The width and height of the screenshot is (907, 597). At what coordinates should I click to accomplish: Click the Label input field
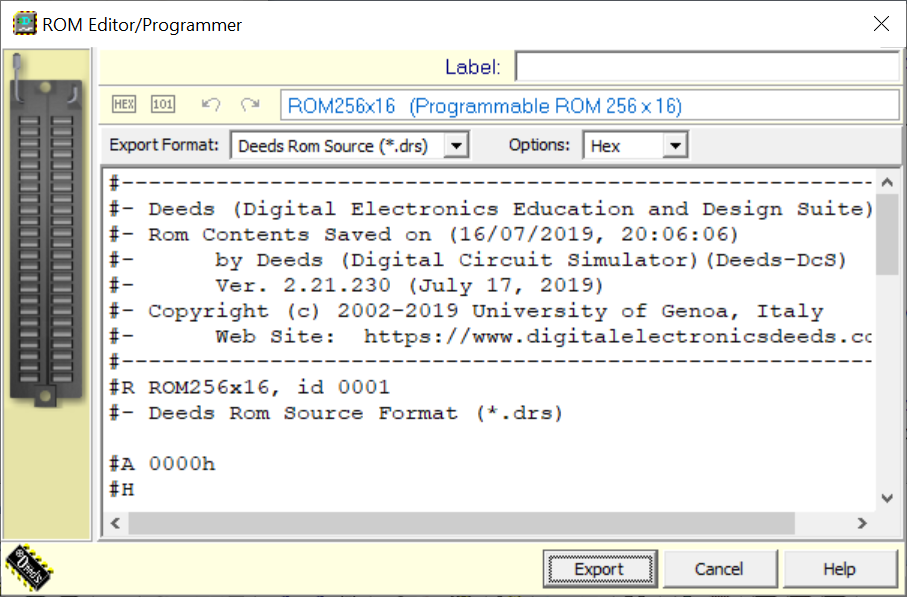tap(707, 67)
